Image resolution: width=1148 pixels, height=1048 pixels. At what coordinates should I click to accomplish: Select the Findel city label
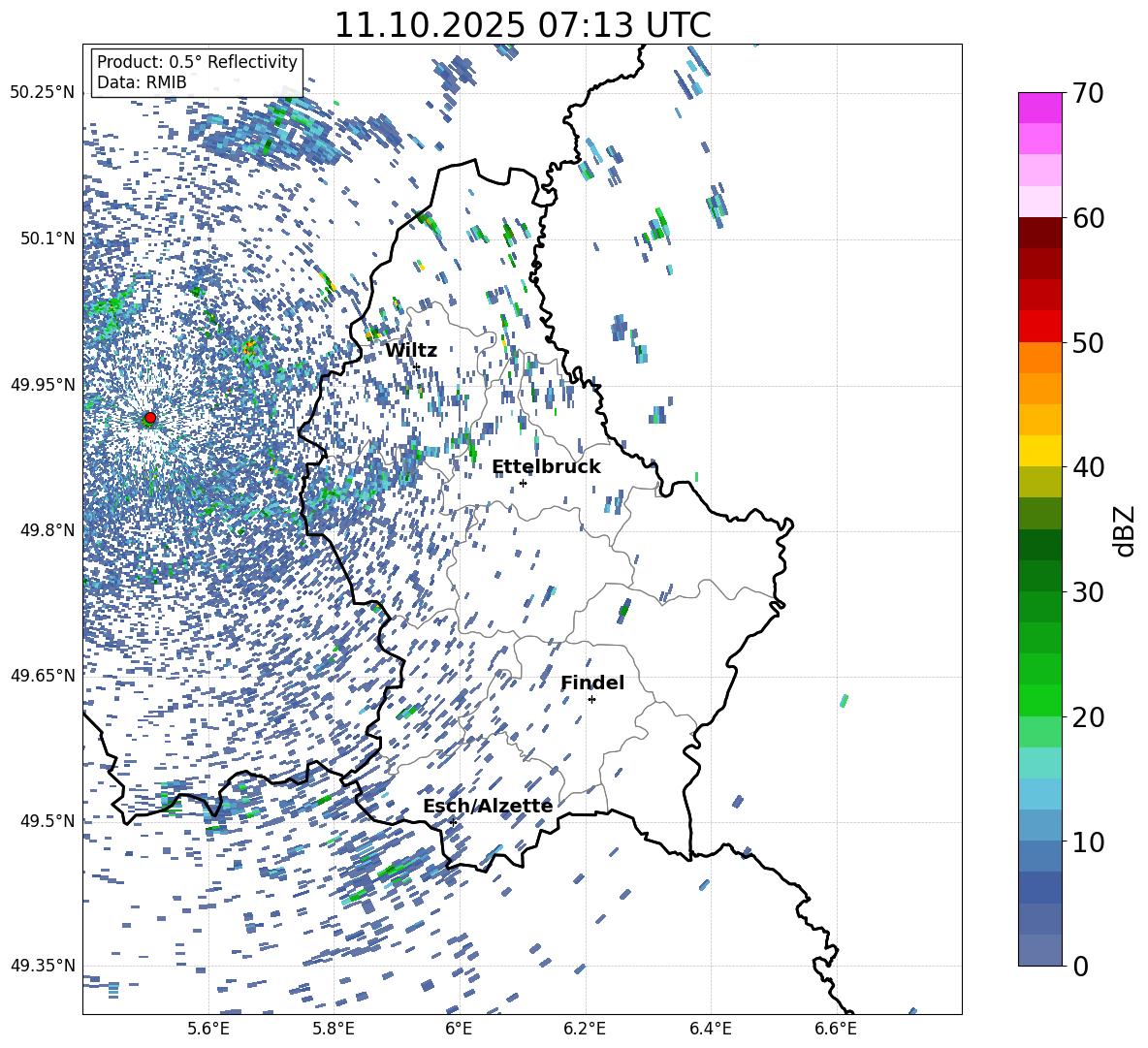(592, 683)
